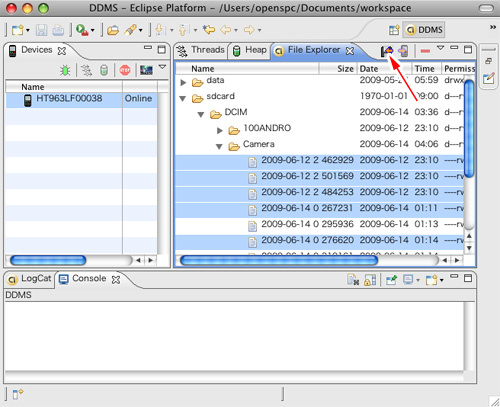Click the Forward navigation arrow
The image size is (500, 407).
pos(249,30)
